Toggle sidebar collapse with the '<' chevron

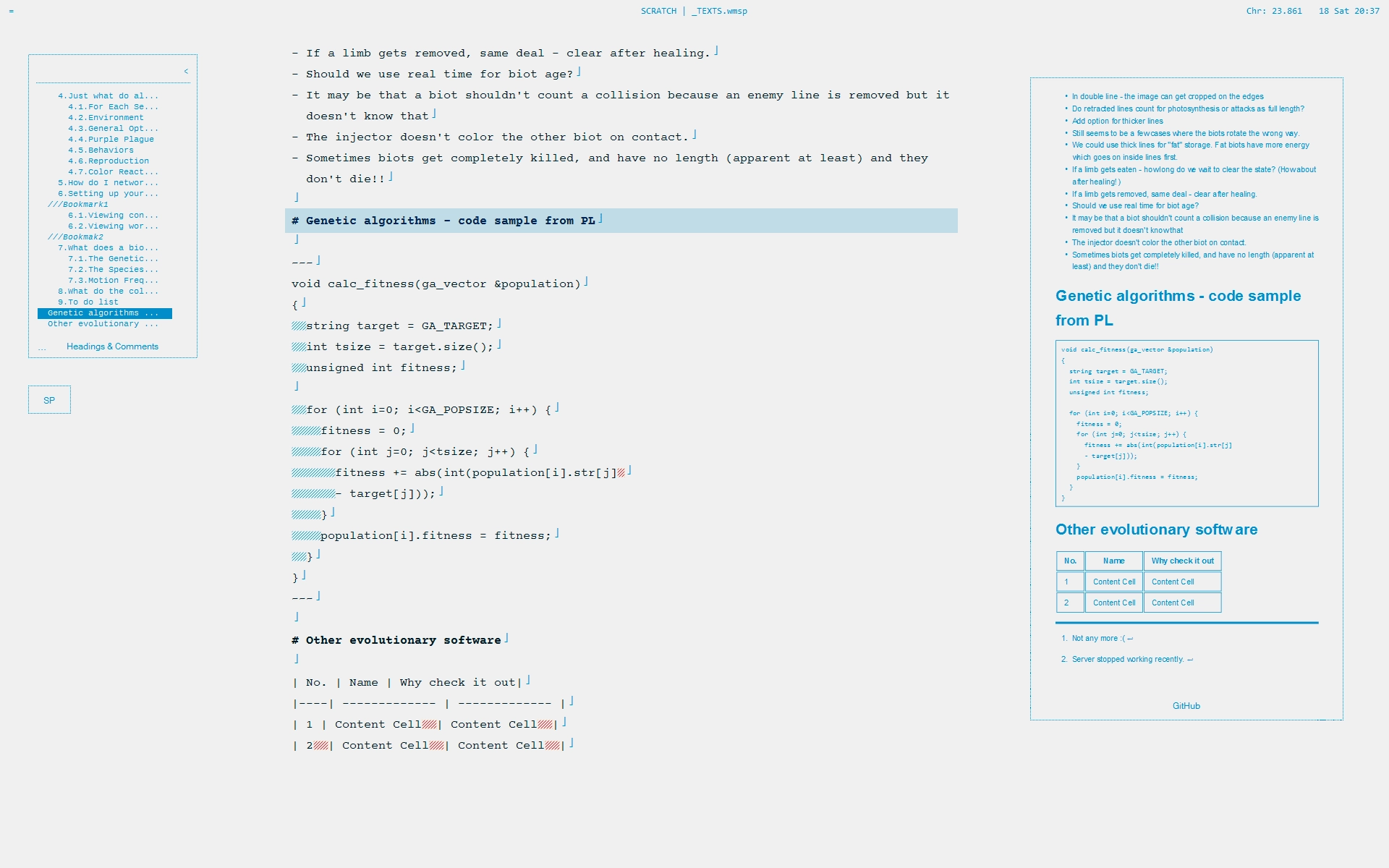(x=186, y=71)
